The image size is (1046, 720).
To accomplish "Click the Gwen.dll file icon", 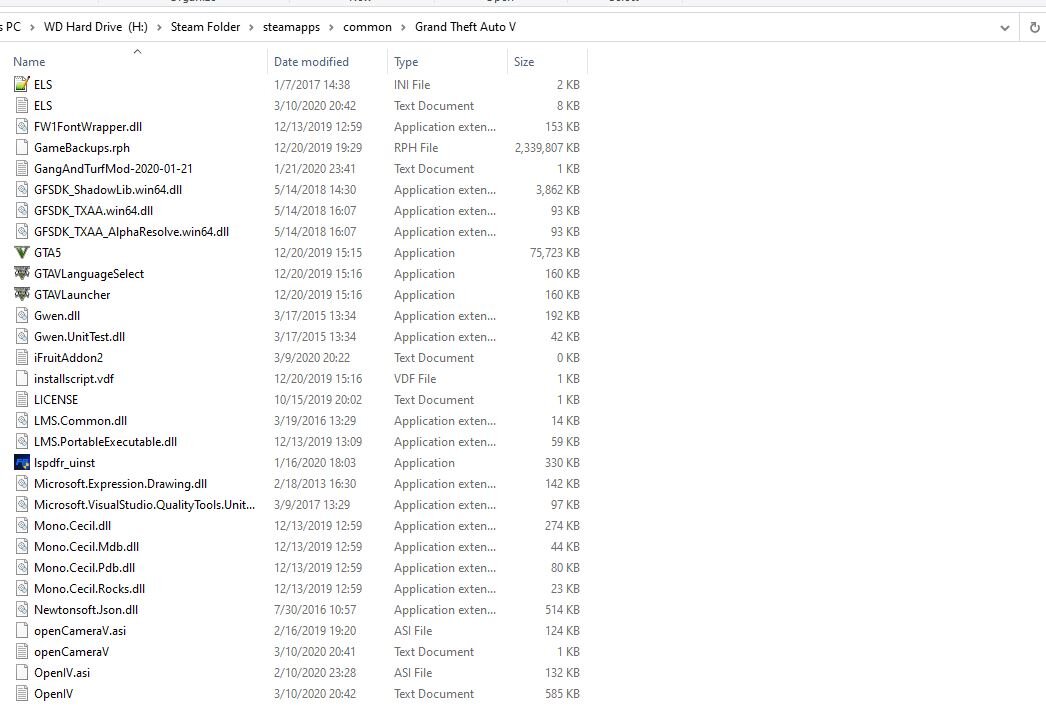I will (x=22, y=316).
